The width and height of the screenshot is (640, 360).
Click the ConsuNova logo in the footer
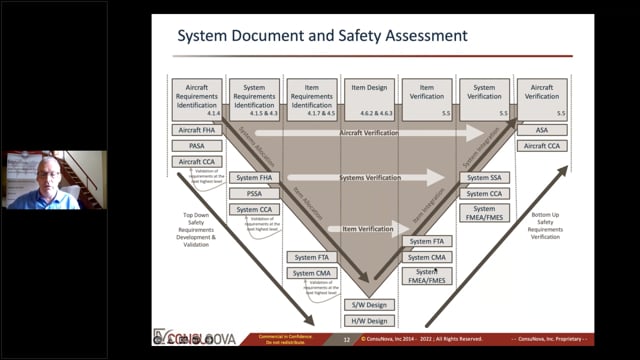[195, 337]
